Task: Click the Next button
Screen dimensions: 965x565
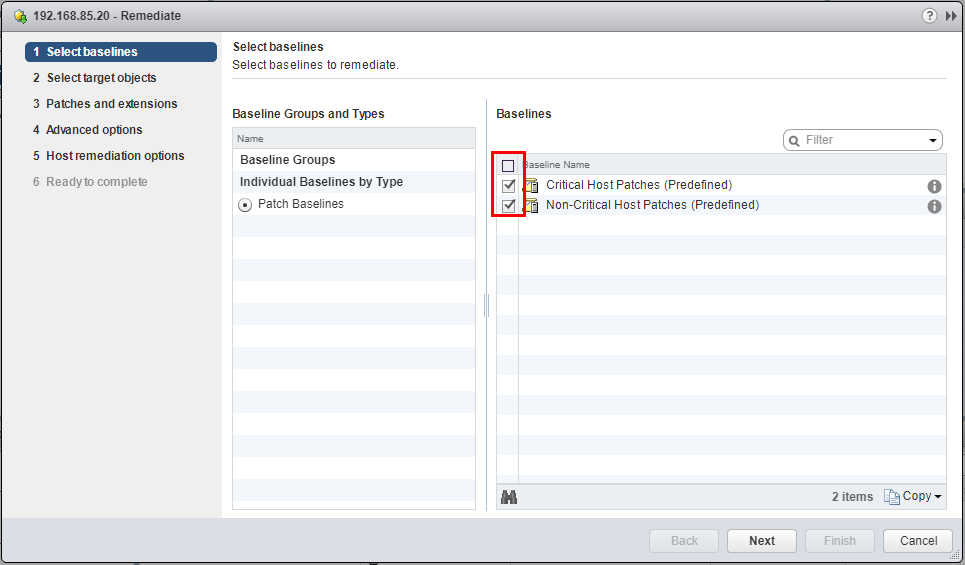Action: [x=762, y=540]
